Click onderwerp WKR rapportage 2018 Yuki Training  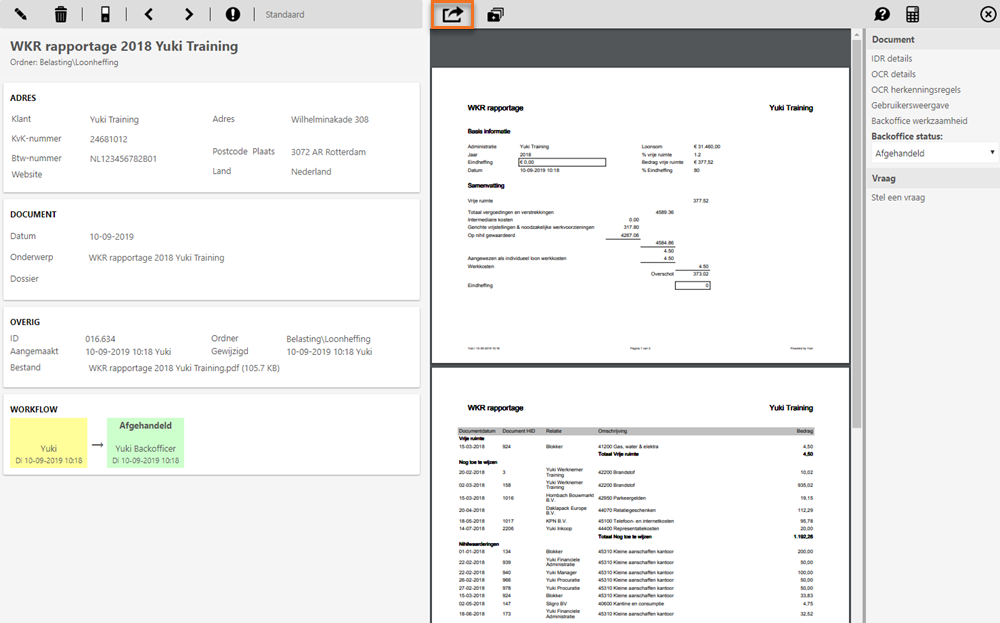pyautogui.click(x=156, y=258)
